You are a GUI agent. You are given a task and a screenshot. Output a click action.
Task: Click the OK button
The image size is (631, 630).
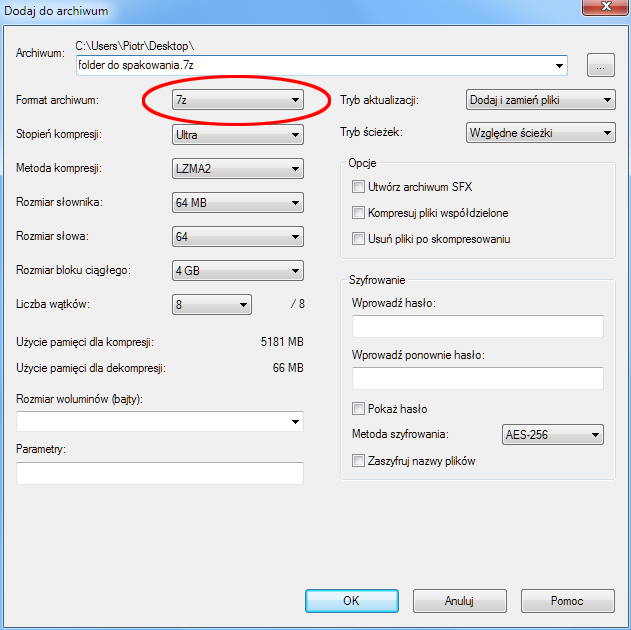352,601
